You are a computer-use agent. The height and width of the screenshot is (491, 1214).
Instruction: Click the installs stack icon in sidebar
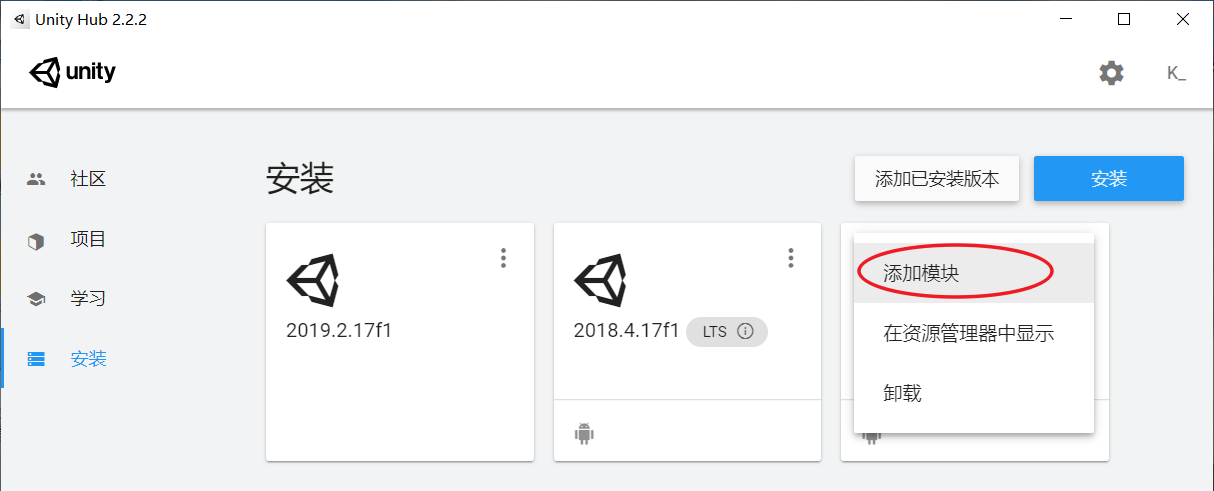click(x=36, y=359)
